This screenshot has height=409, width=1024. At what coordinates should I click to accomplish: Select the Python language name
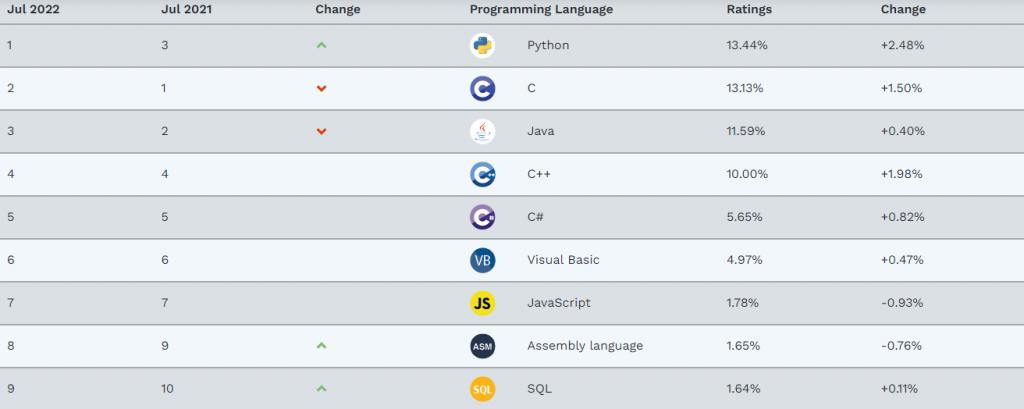click(x=548, y=46)
